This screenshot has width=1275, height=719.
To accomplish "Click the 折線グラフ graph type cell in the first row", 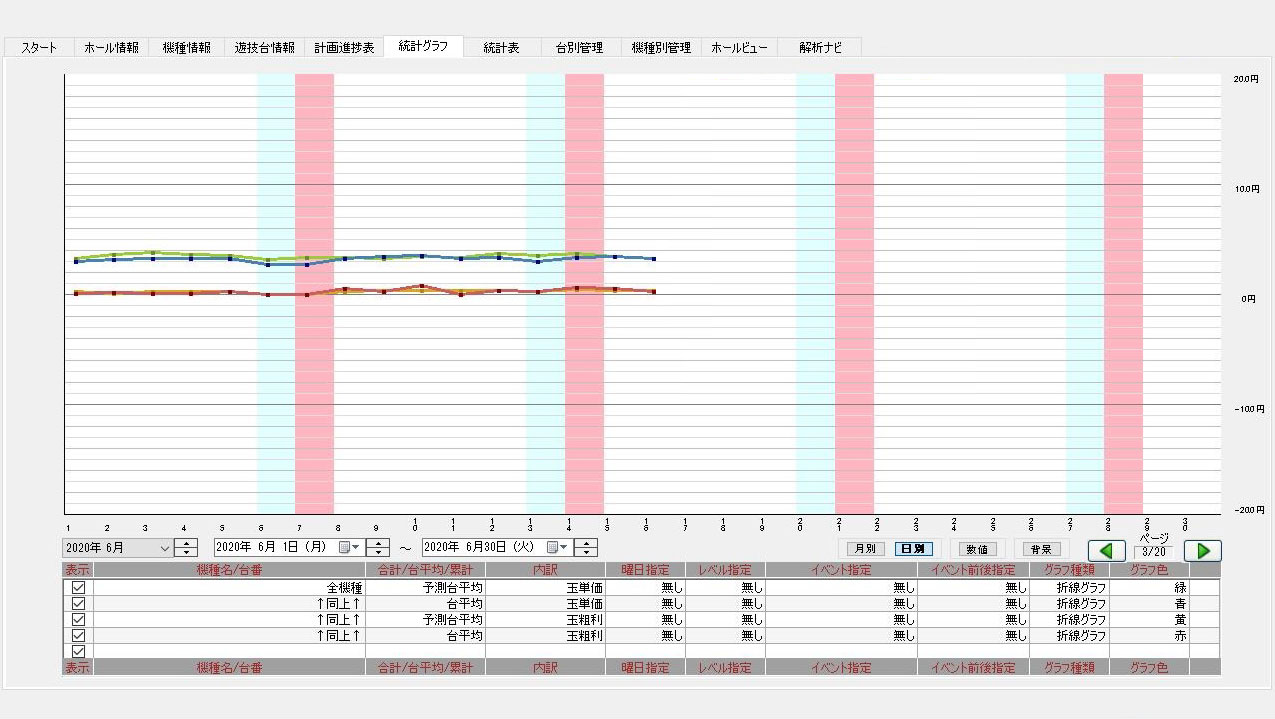I will pos(1069,588).
